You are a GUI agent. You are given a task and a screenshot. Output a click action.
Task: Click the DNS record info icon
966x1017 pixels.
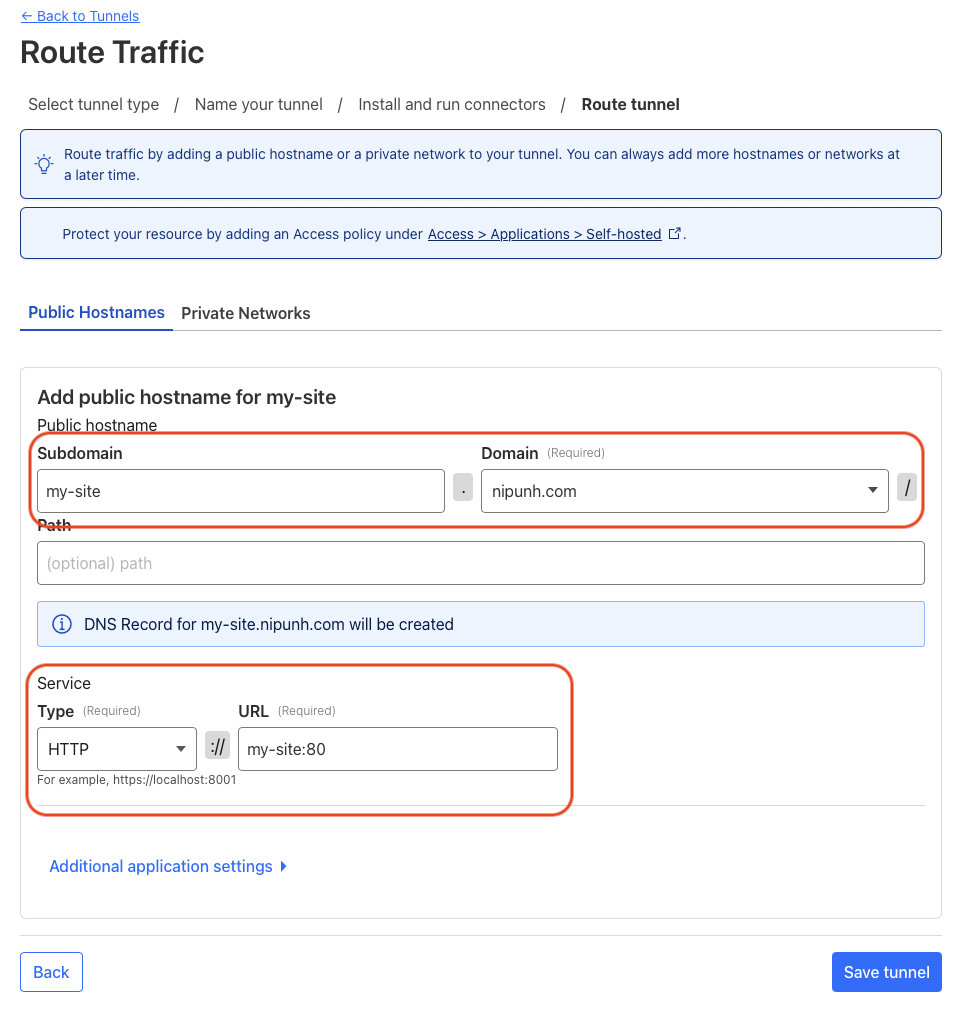coord(62,624)
